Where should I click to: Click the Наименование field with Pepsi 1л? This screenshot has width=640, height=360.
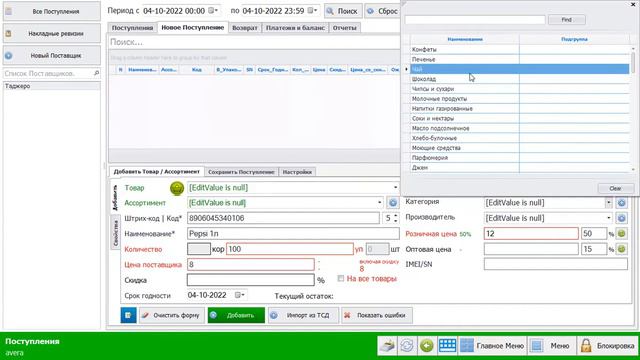click(x=293, y=233)
